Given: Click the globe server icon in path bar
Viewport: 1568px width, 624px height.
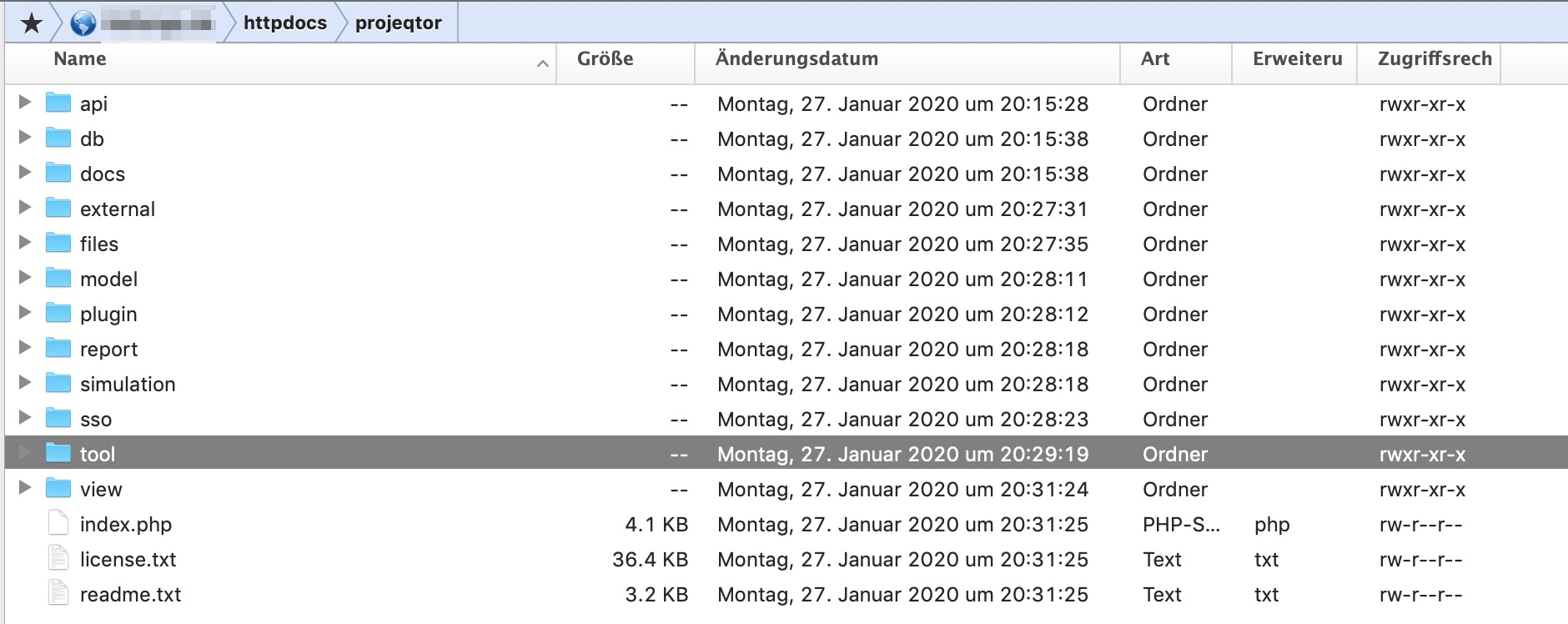Looking at the screenshot, I should (83, 23).
